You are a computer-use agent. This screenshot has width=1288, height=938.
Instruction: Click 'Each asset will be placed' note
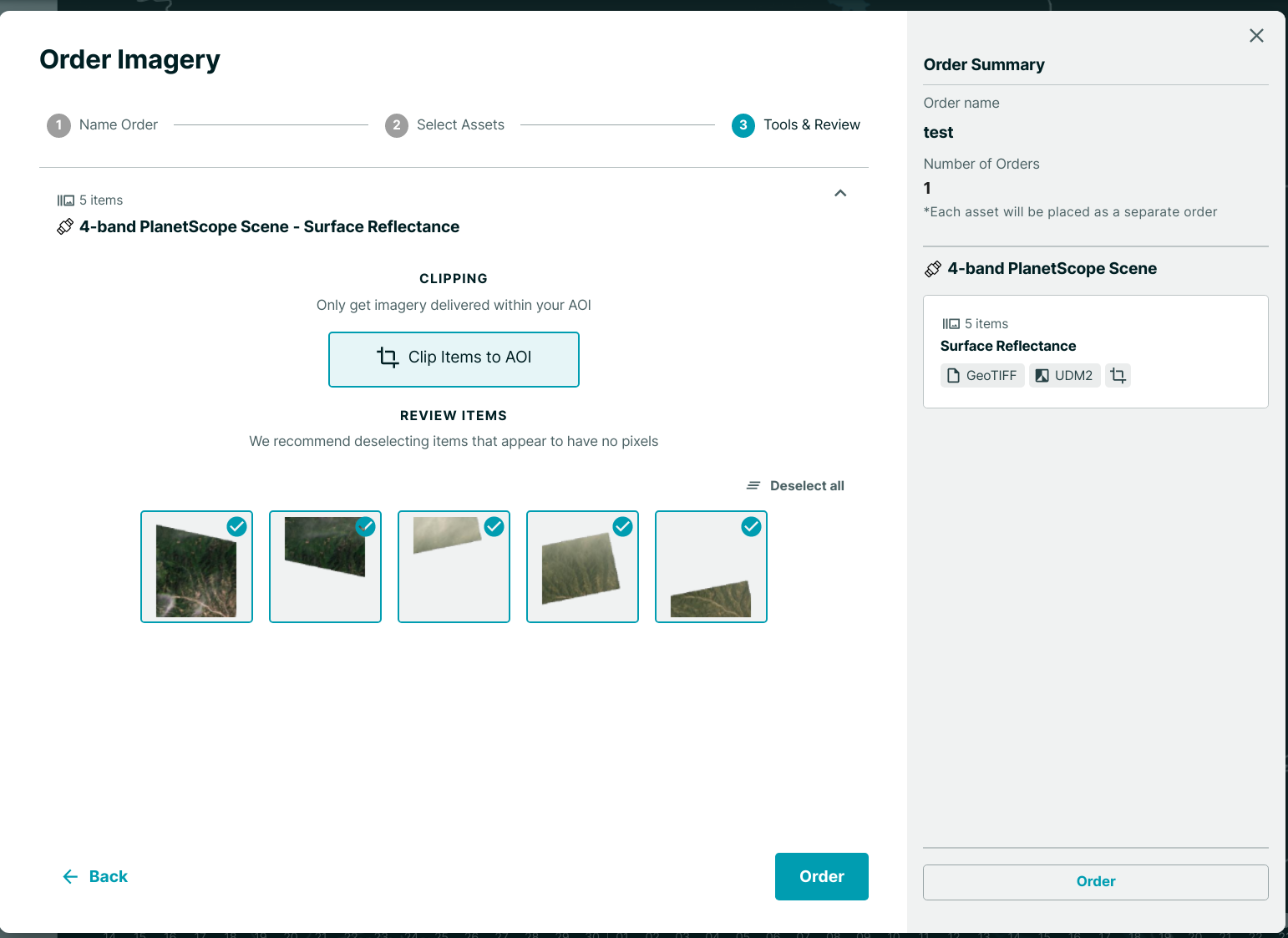point(1070,212)
